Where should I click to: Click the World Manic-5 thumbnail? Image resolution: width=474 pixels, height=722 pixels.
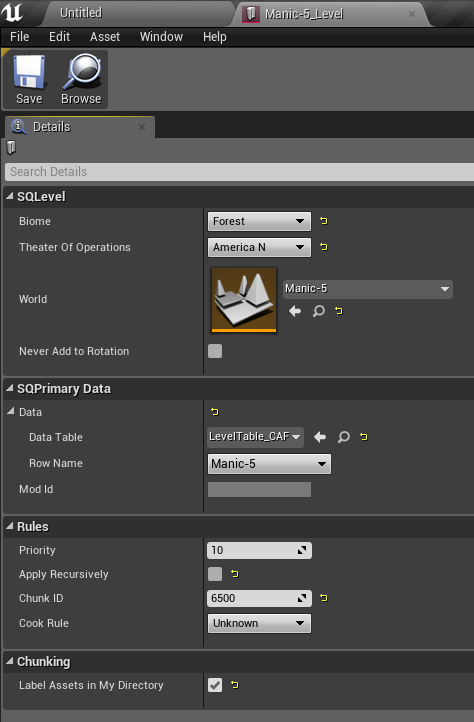click(244, 300)
